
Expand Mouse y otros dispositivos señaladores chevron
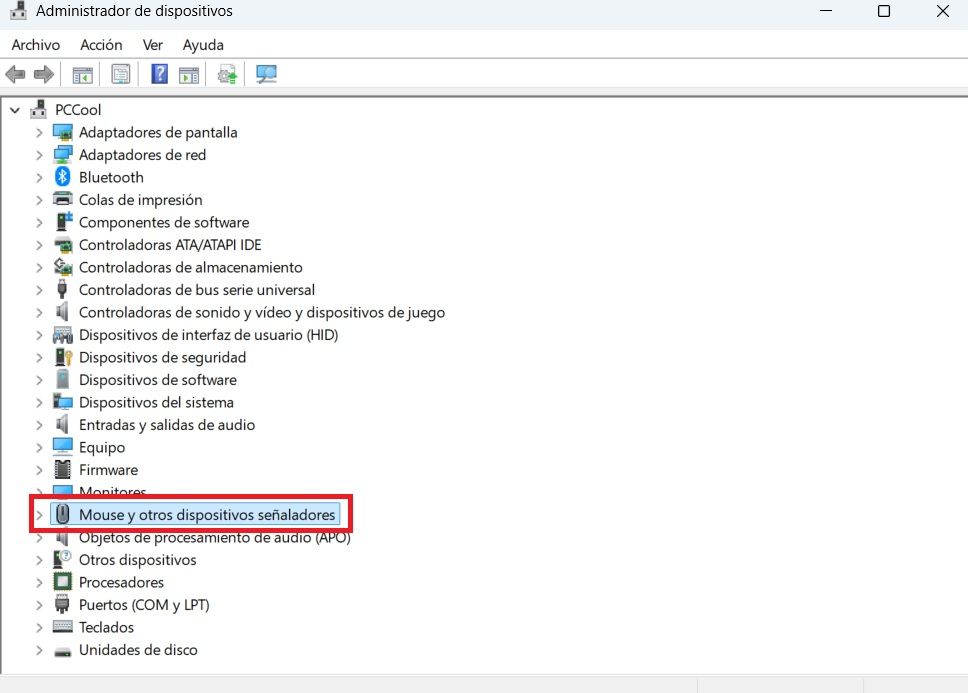[x=39, y=515]
